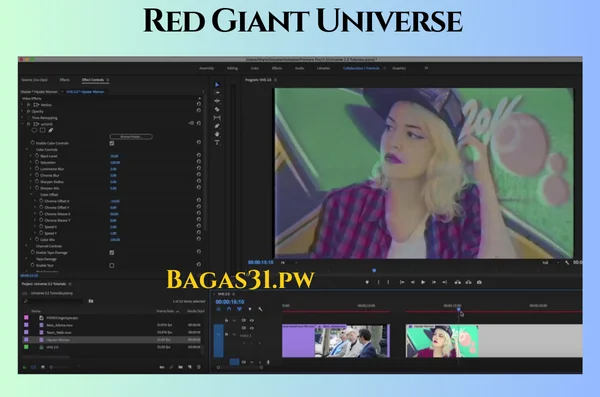Open the Source (no clips) tab
600x397 pixels.
pyautogui.click(x=35, y=80)
